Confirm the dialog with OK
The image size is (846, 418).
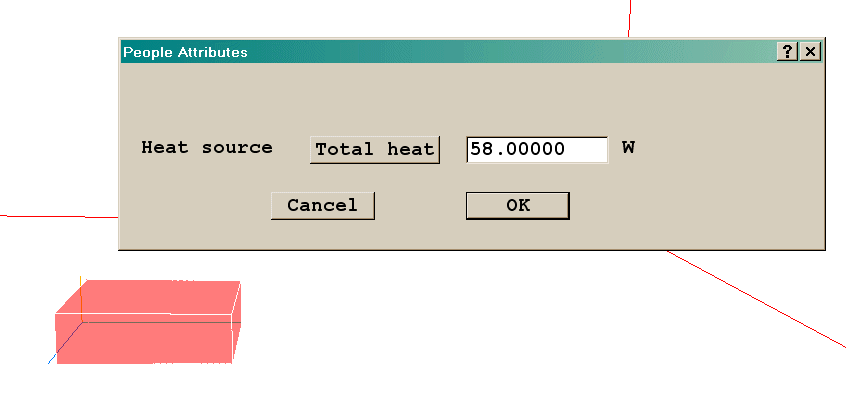coord(517,205)
